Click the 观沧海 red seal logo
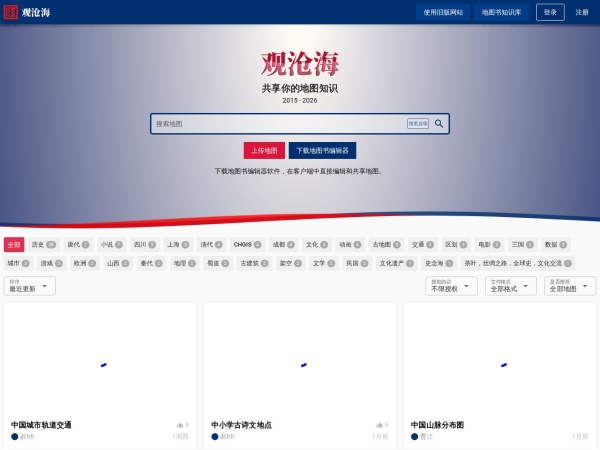The image size is (600, 450). (x=11, y=12)
